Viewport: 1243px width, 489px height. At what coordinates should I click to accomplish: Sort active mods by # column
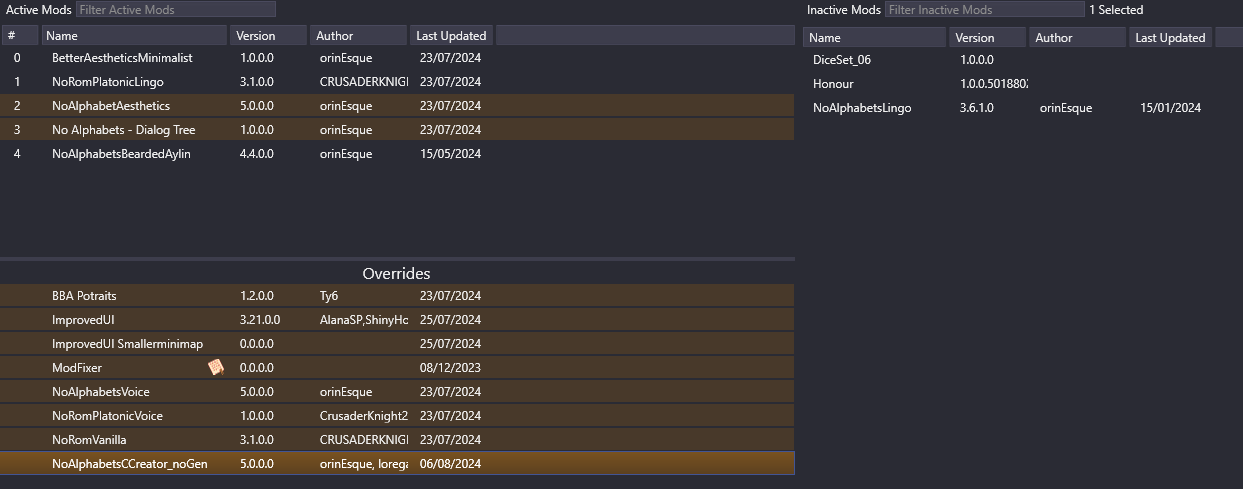[x=20, y=36]
